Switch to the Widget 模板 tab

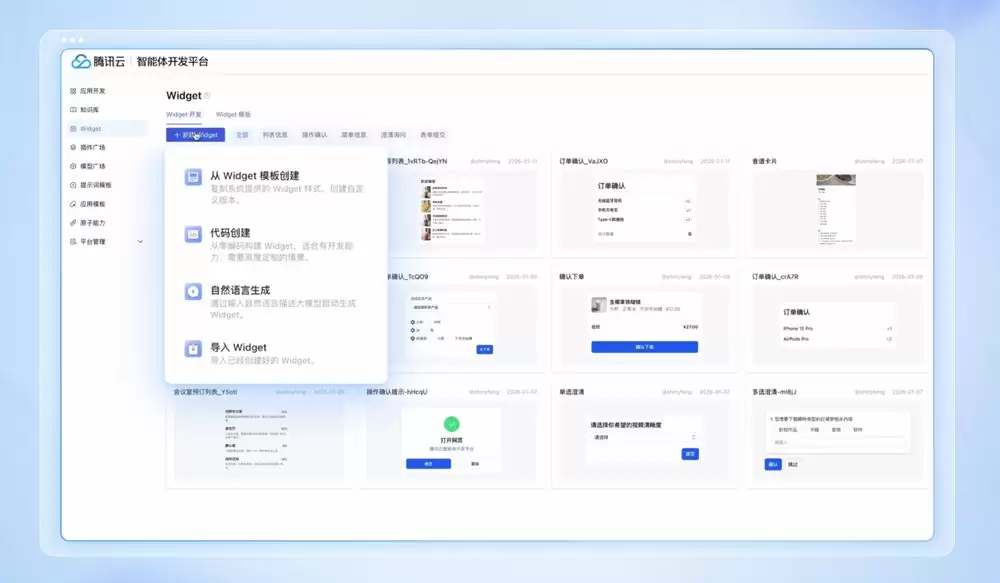point(234,114)
